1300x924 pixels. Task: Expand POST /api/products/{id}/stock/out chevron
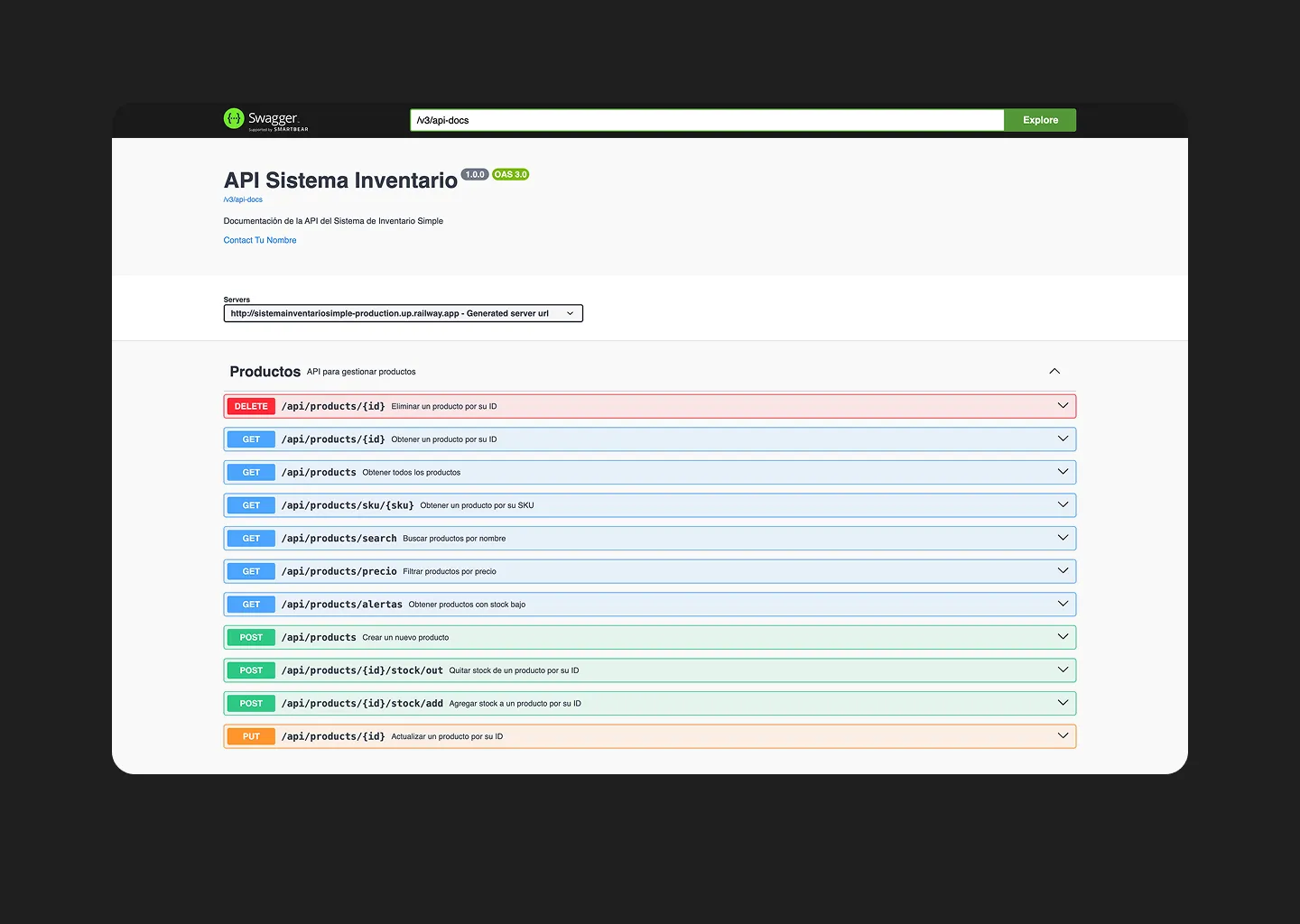[x=1063, y=670]
